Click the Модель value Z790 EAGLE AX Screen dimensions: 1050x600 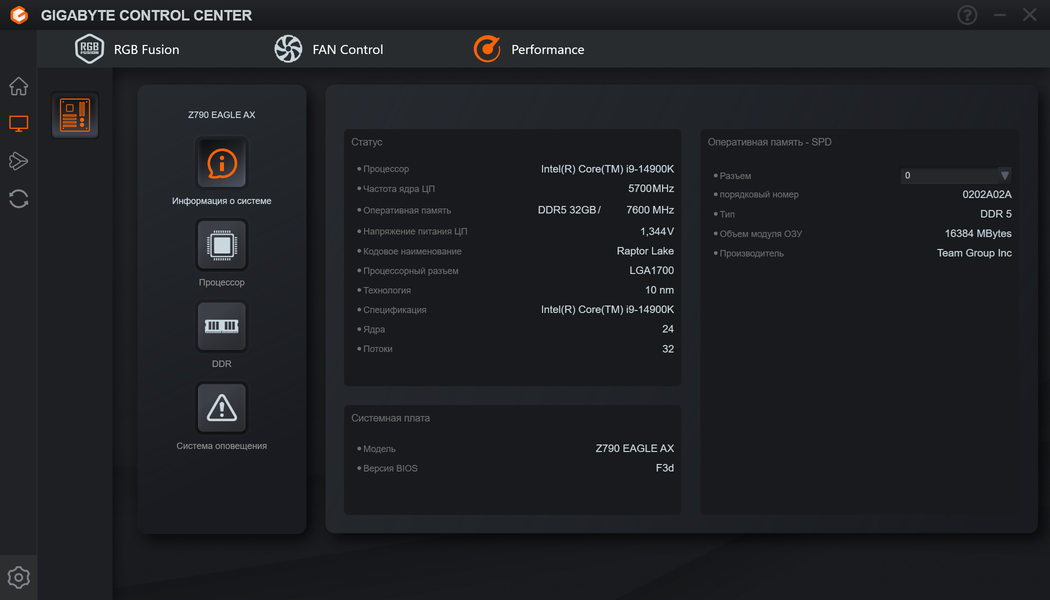pos(635,448)
